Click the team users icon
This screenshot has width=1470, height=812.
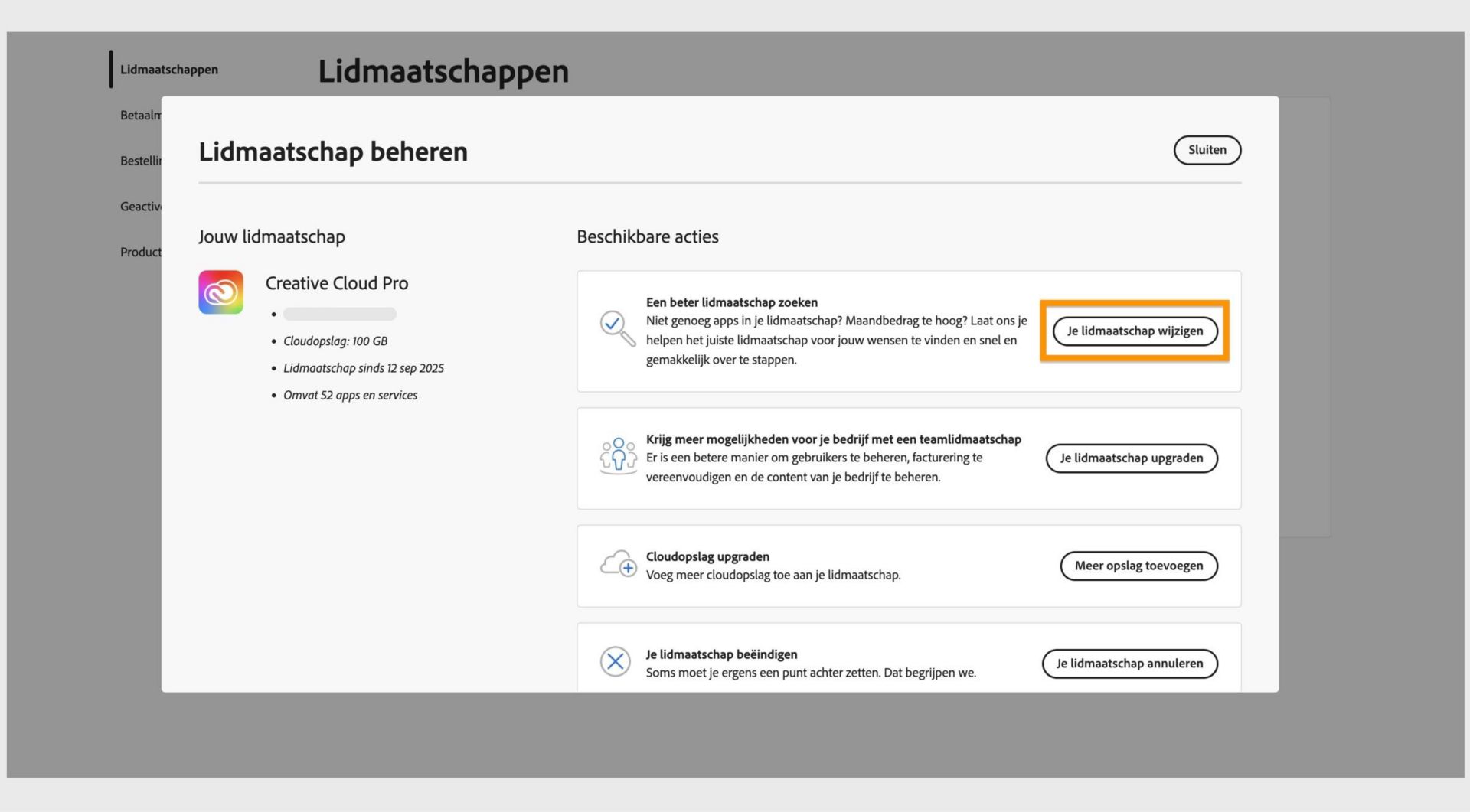[x=618, y=456]
